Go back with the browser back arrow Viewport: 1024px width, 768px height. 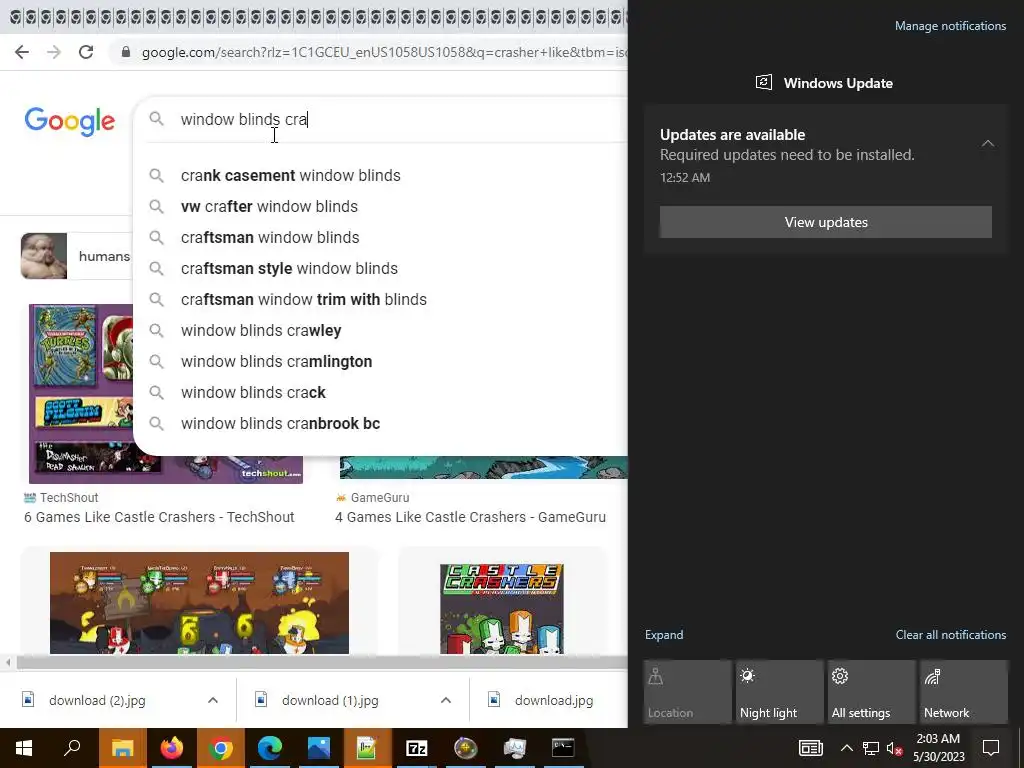(x=22, y=52)
